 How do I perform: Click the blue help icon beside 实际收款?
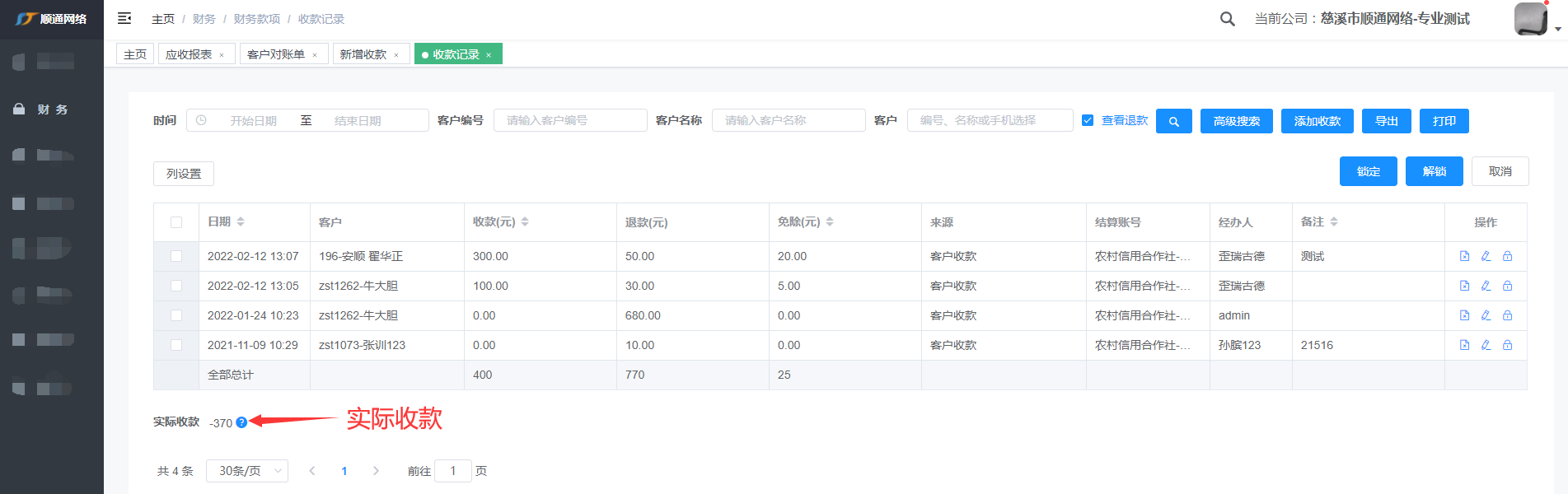(241, 422)
